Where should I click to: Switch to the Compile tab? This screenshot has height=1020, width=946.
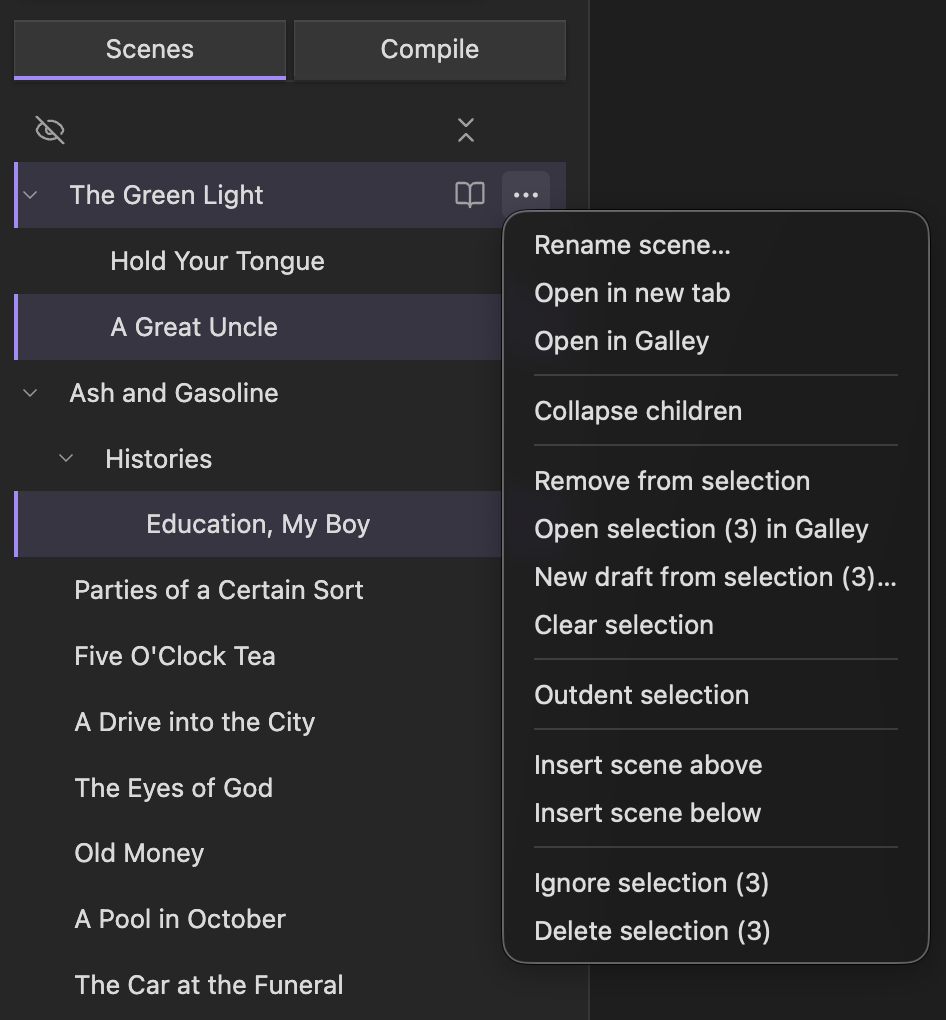[430, 50]
